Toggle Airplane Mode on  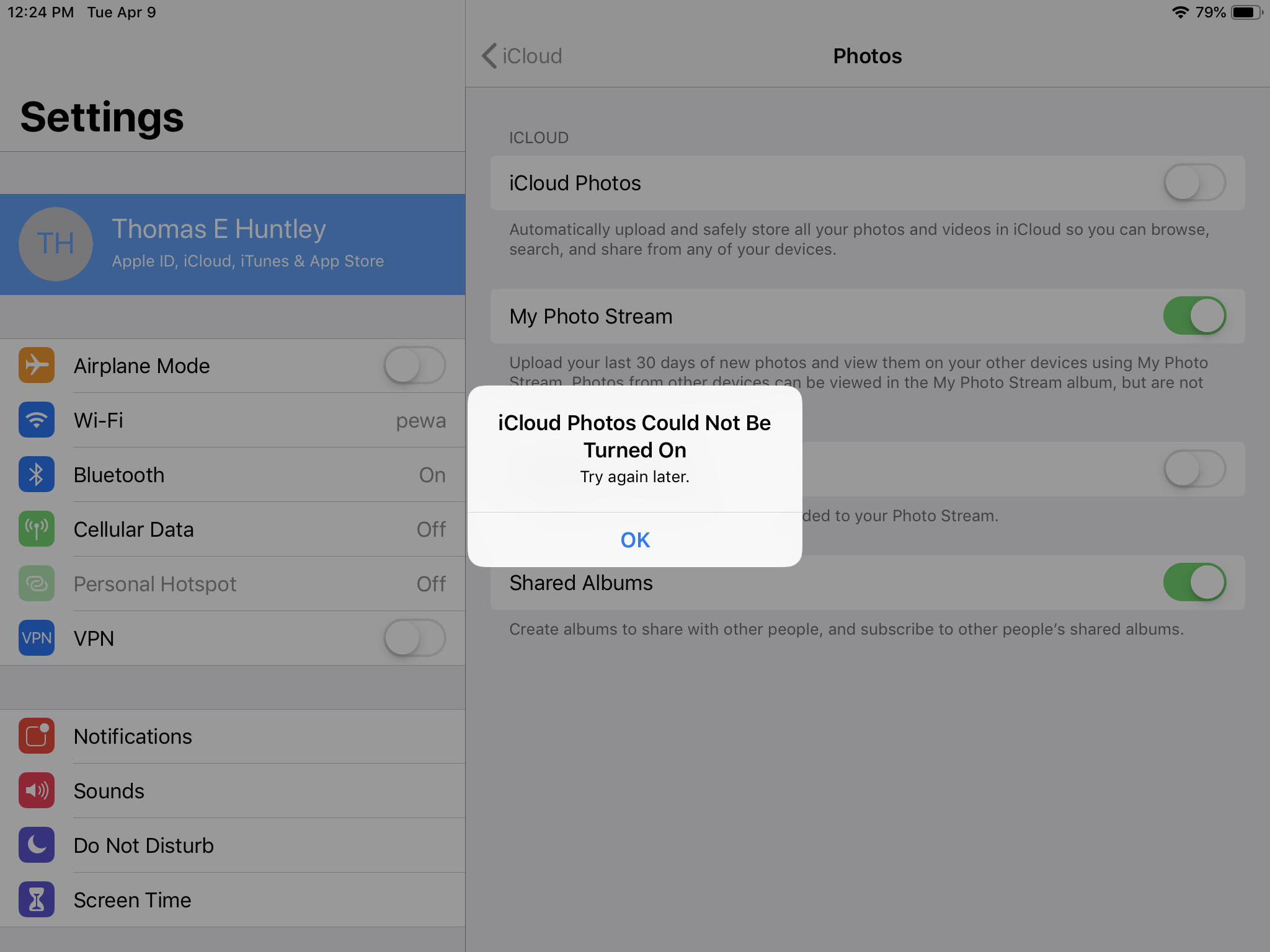(414, 366)
